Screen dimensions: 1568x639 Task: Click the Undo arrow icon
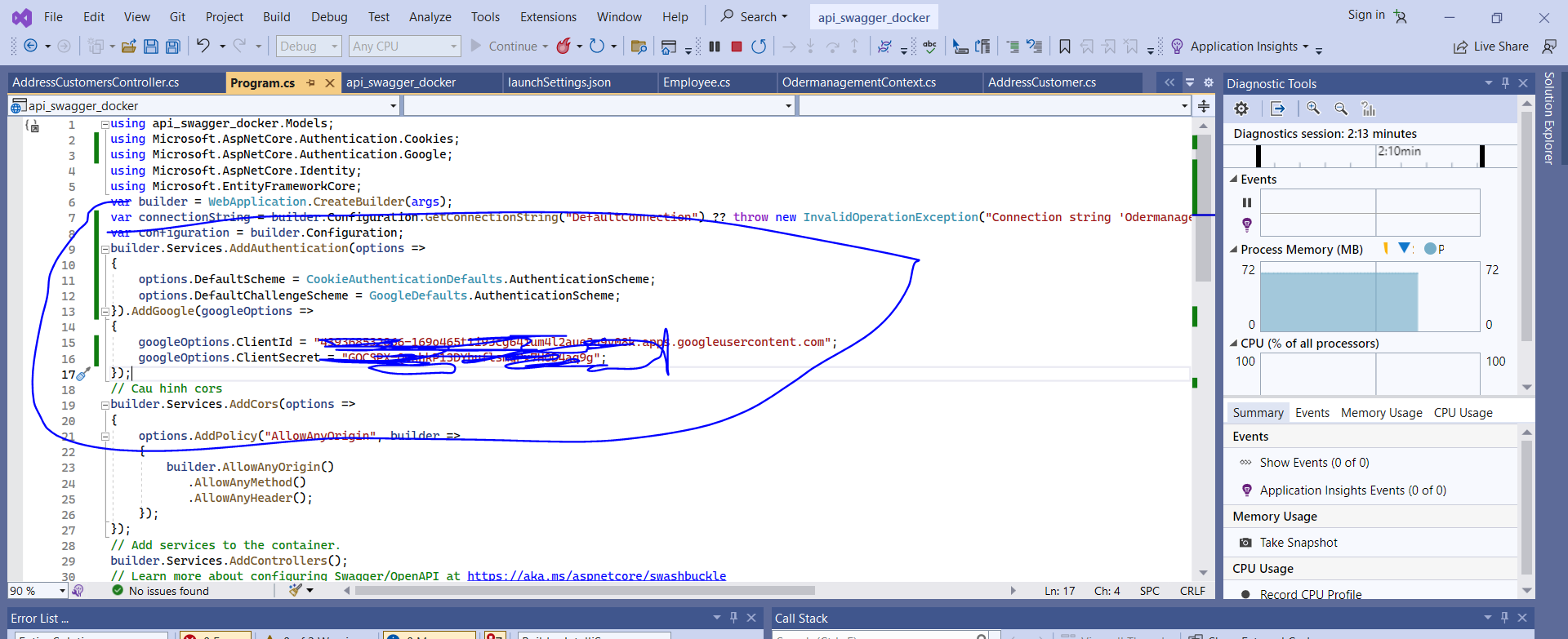tap(203, 47)
